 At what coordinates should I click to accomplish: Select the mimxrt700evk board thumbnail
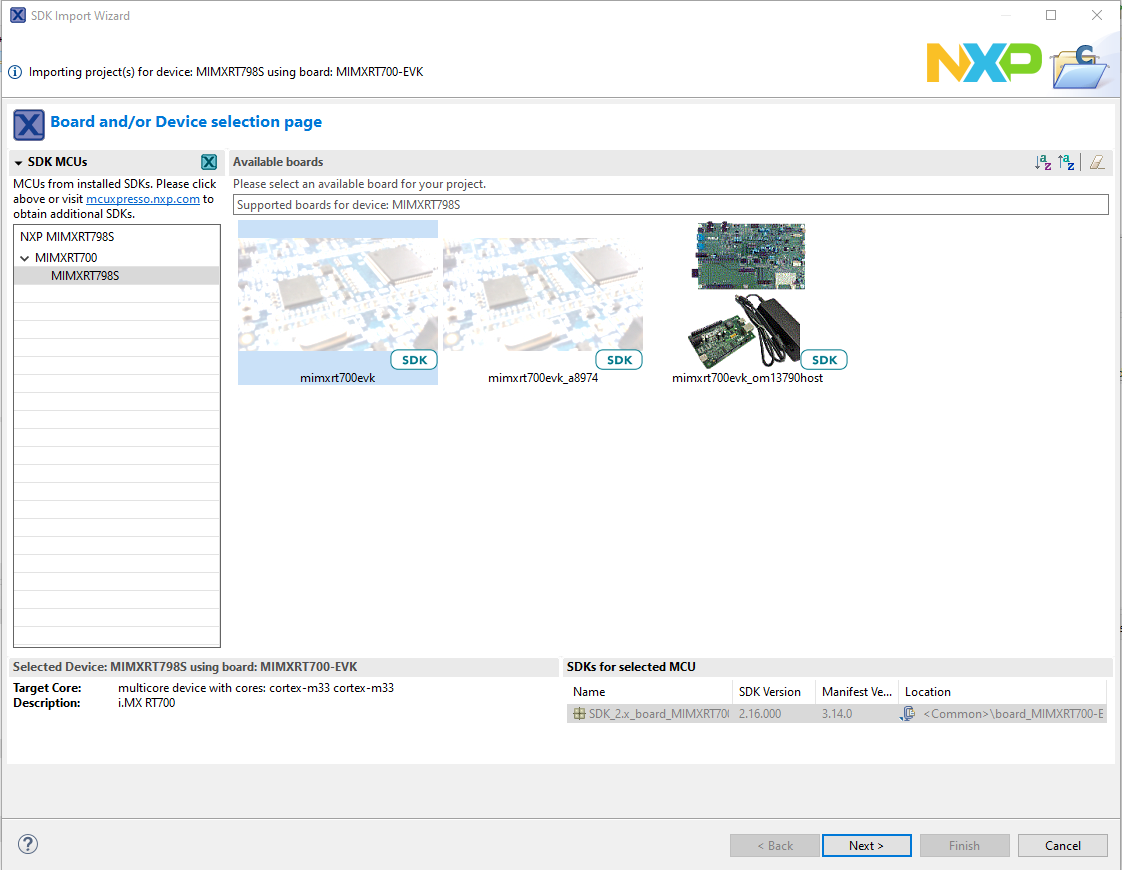337,295
